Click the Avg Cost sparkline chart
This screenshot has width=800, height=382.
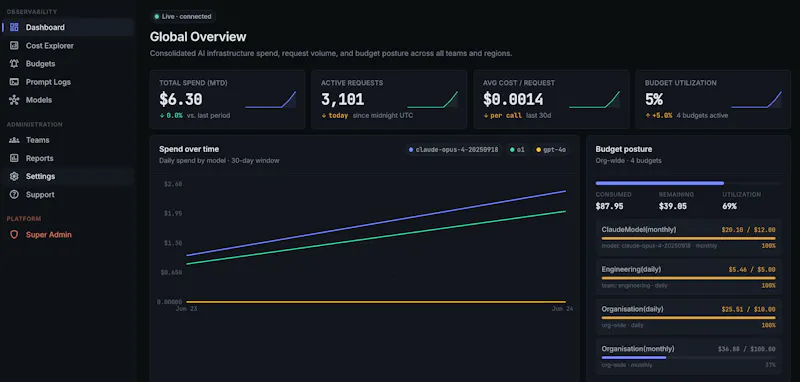(594, 99)
